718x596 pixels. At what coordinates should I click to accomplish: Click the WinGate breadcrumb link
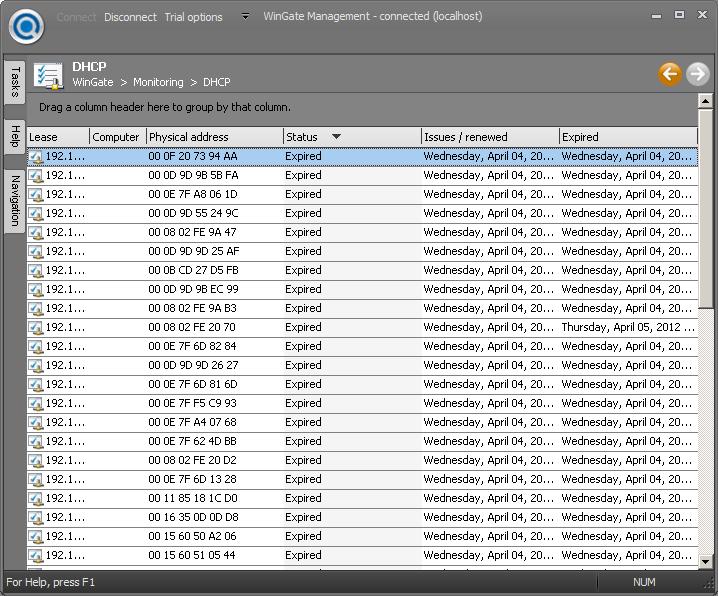coord(93,82)
